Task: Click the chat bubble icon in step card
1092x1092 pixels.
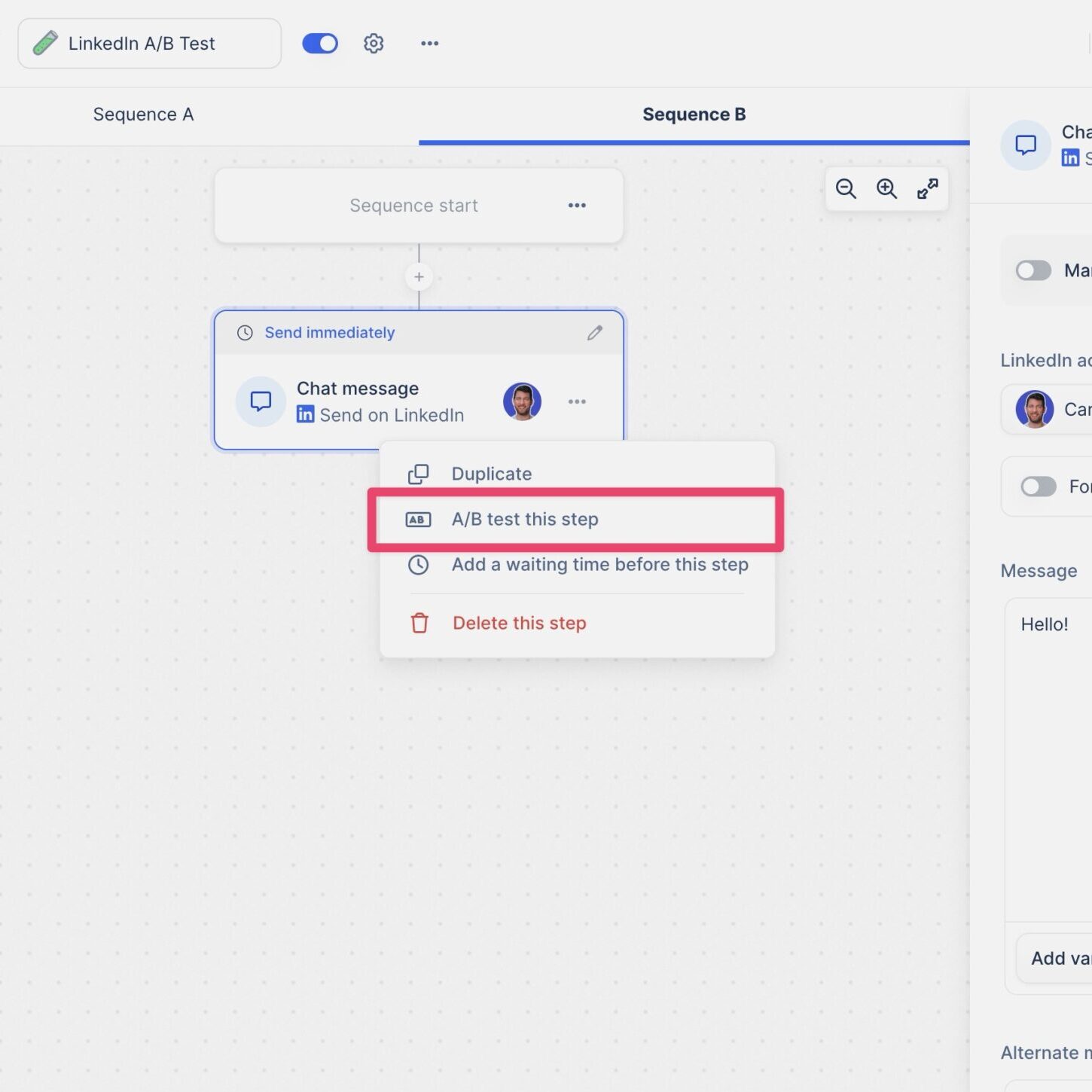Action: pyautogui.click(x=261, y=401)
